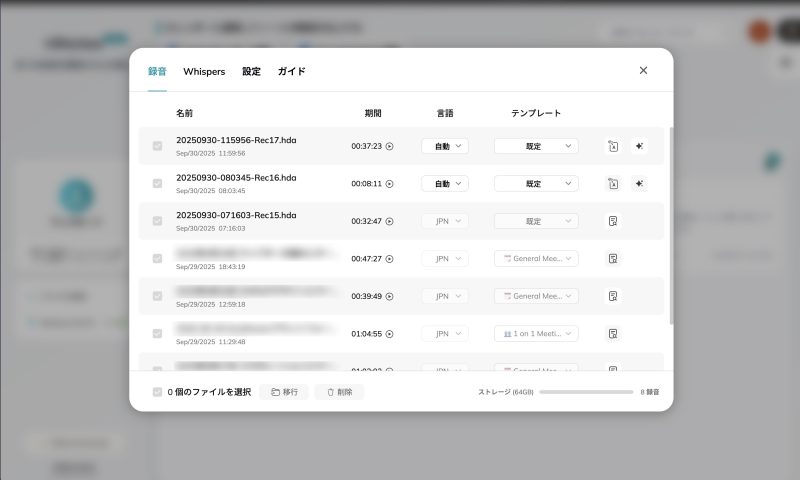Viewport: 800px width, 480px height.
Task: Open the note icon for the 00:47:27 recording
Action: pyautogui.click(x=613, y=259)
